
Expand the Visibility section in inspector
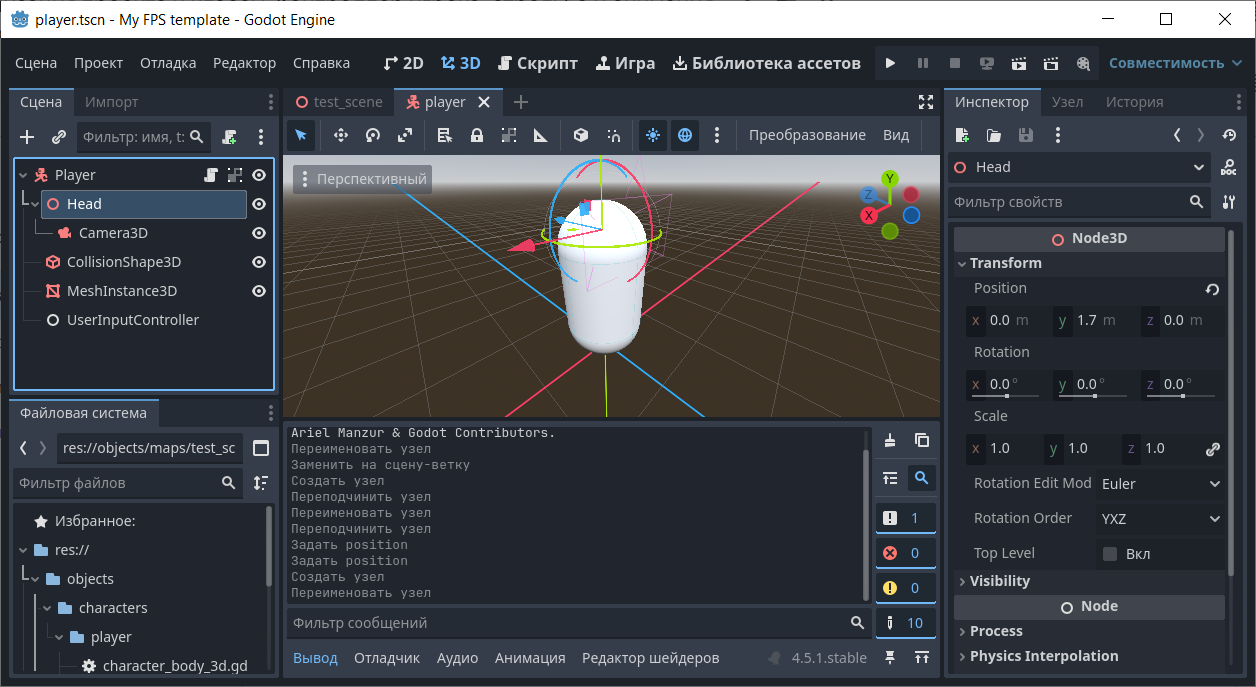[999, 581]
